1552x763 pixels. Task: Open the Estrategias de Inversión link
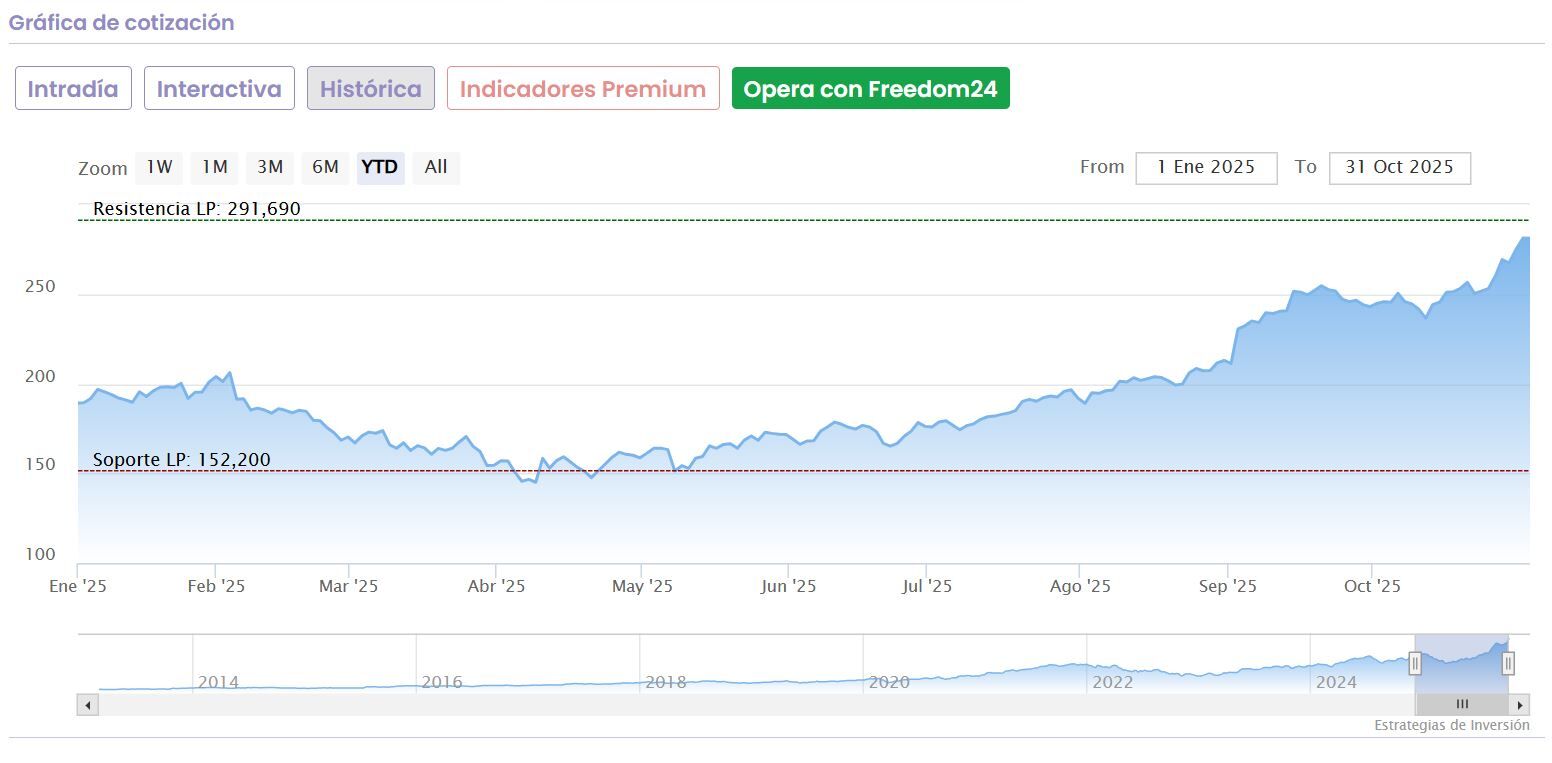tap(1451, 726)
